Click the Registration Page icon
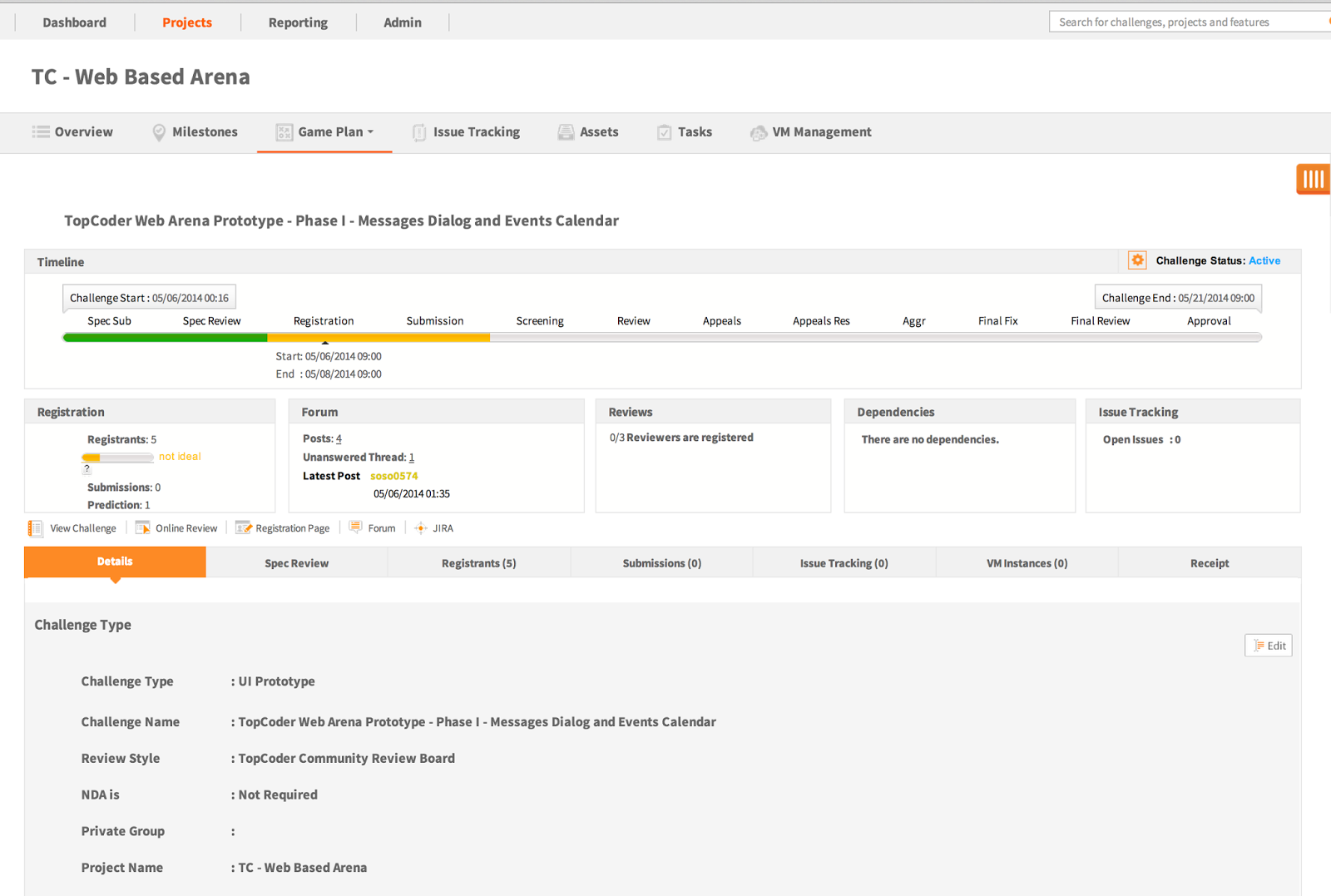Image resolution: width=1331 pixels, height=896 pixels. (x=243, y=527)
